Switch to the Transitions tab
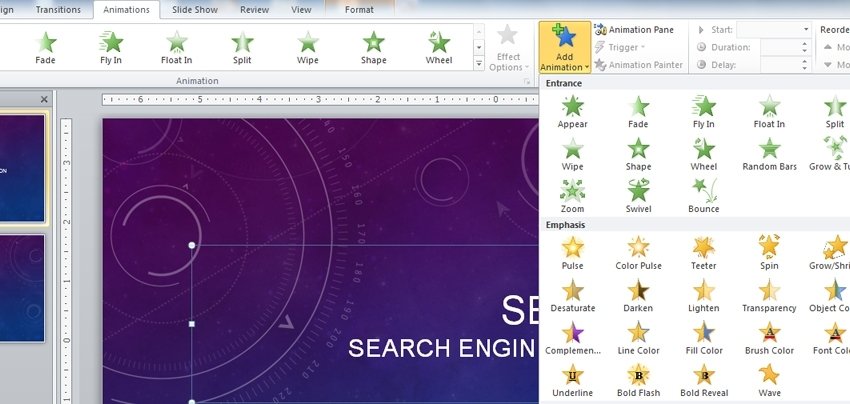This screenshot has height=404, width=850. [x=58, y=10]
